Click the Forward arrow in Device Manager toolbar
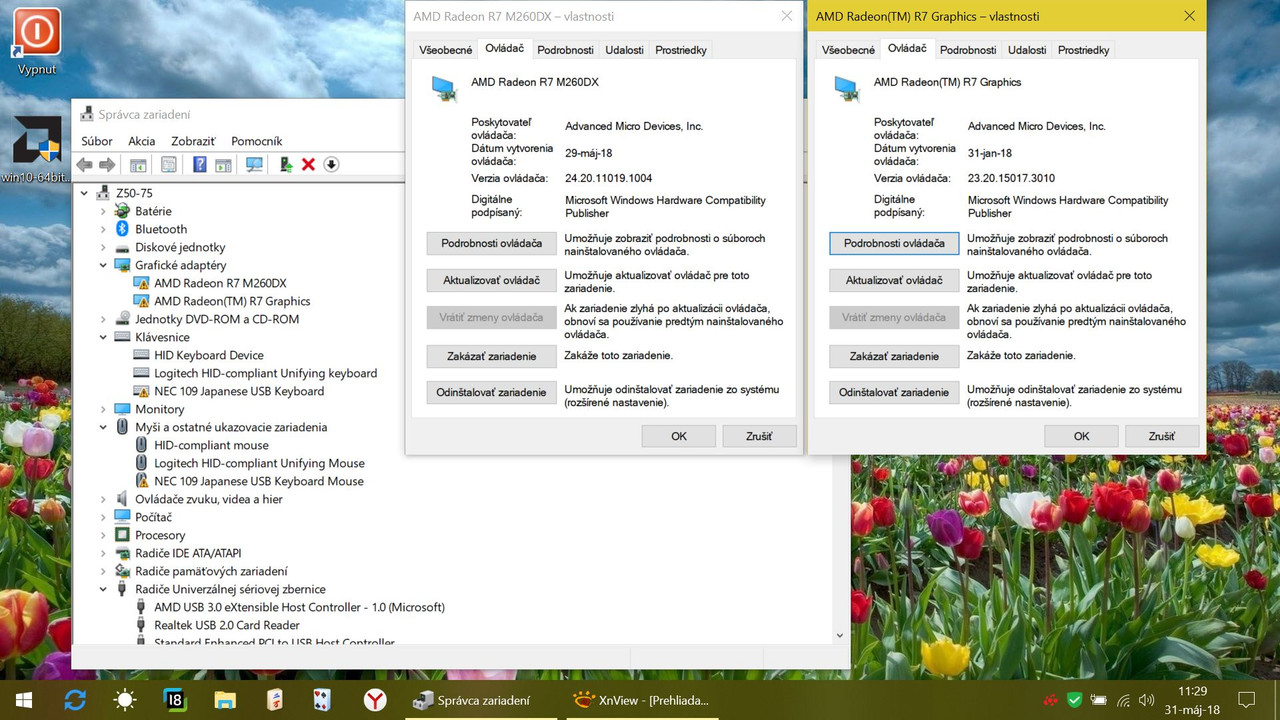 pyautogui.click(x=107, y=165)
